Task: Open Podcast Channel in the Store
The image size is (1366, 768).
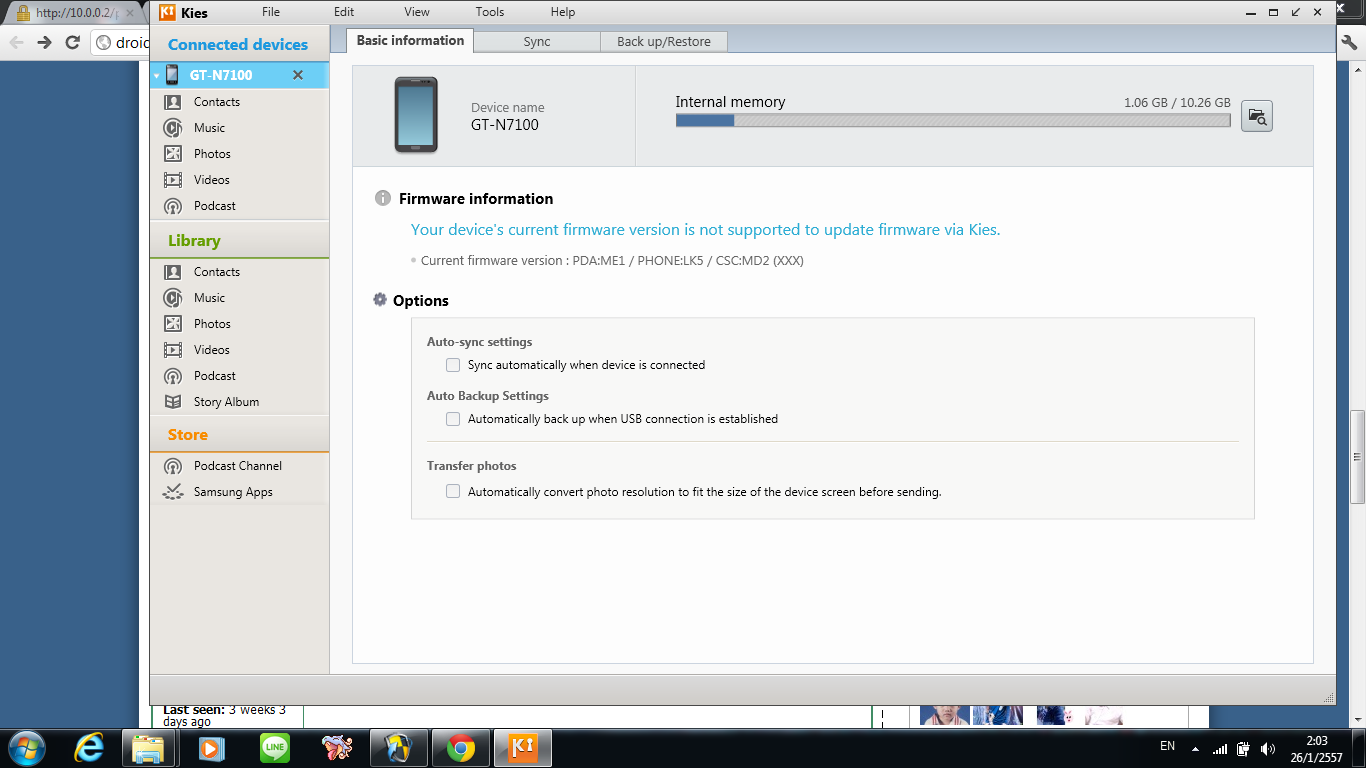Action: (239, 466)
